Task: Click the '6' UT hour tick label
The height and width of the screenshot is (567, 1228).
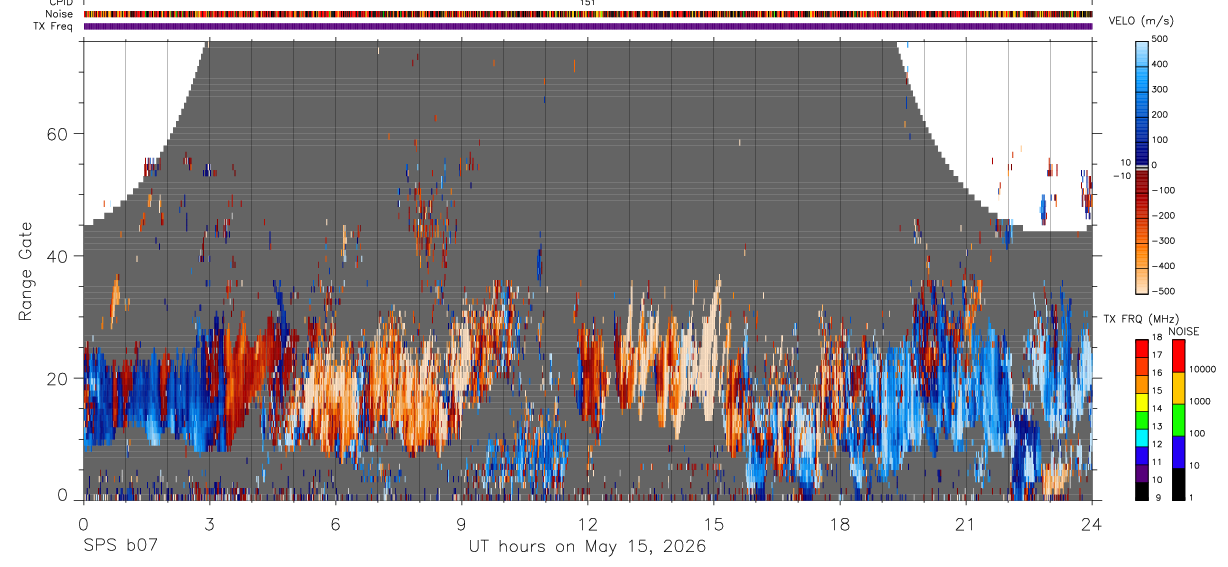Action: pos(335,524)
